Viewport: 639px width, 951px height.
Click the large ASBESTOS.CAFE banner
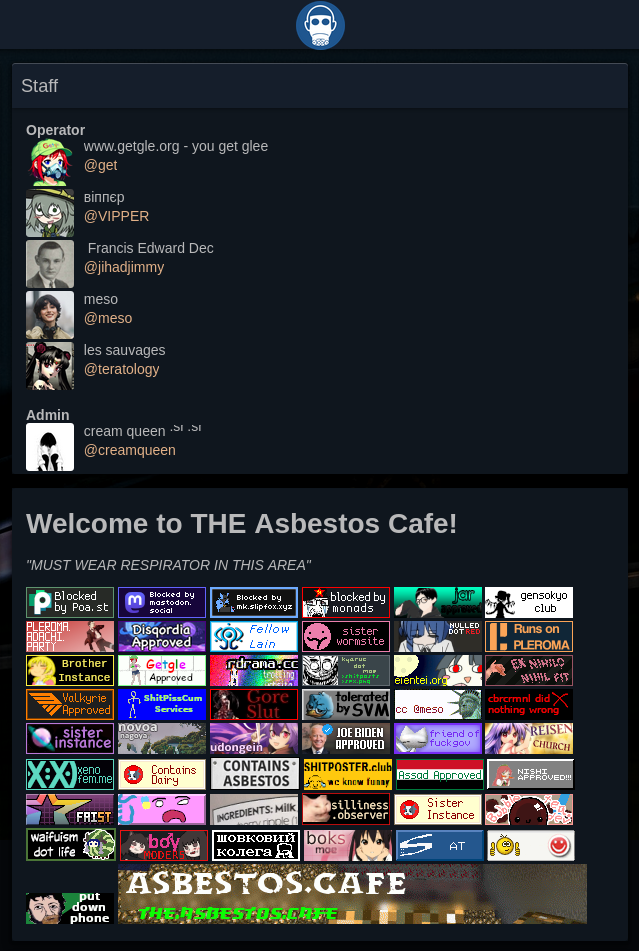tap(352, 893)
